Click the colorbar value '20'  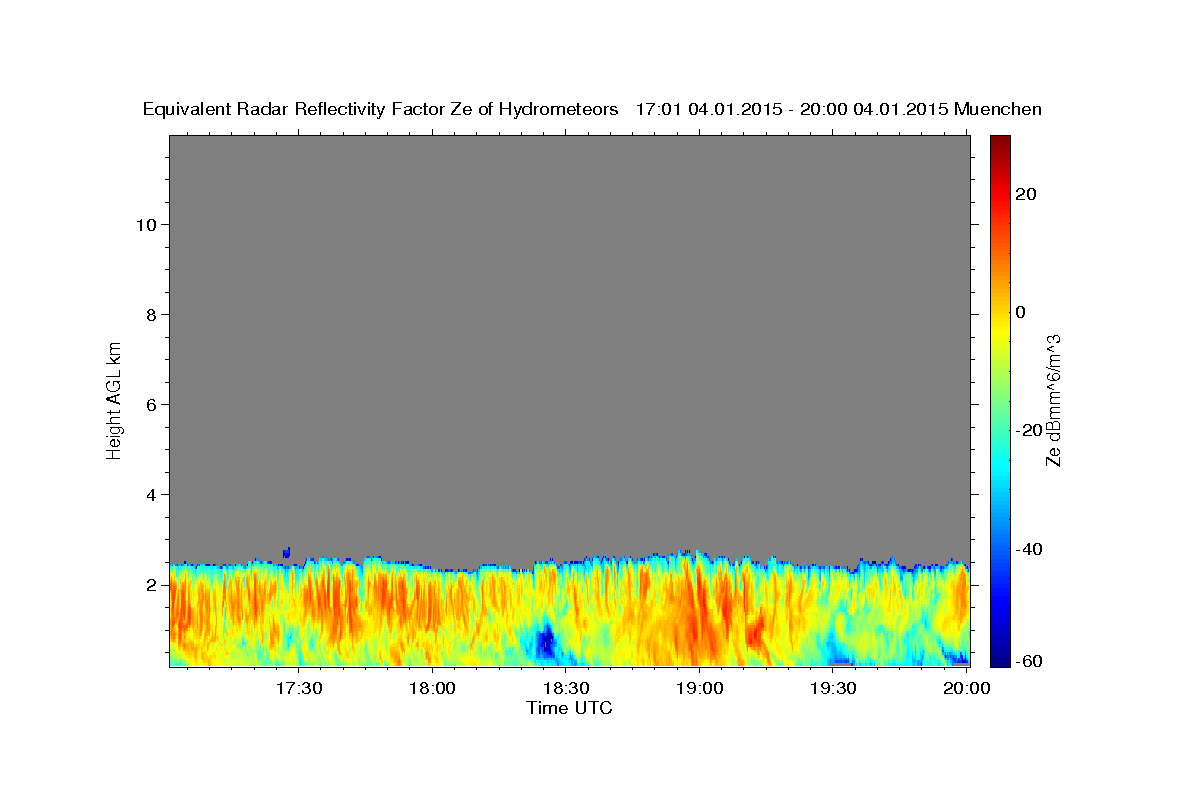(x=1028, y=194)
